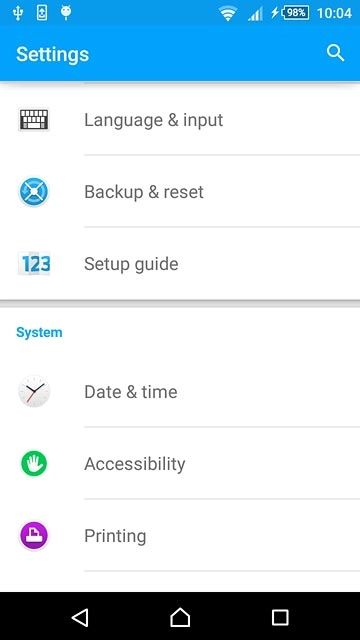360x640 pixels.
Task: Open Date & time settings
Action: tap(180, 391)
